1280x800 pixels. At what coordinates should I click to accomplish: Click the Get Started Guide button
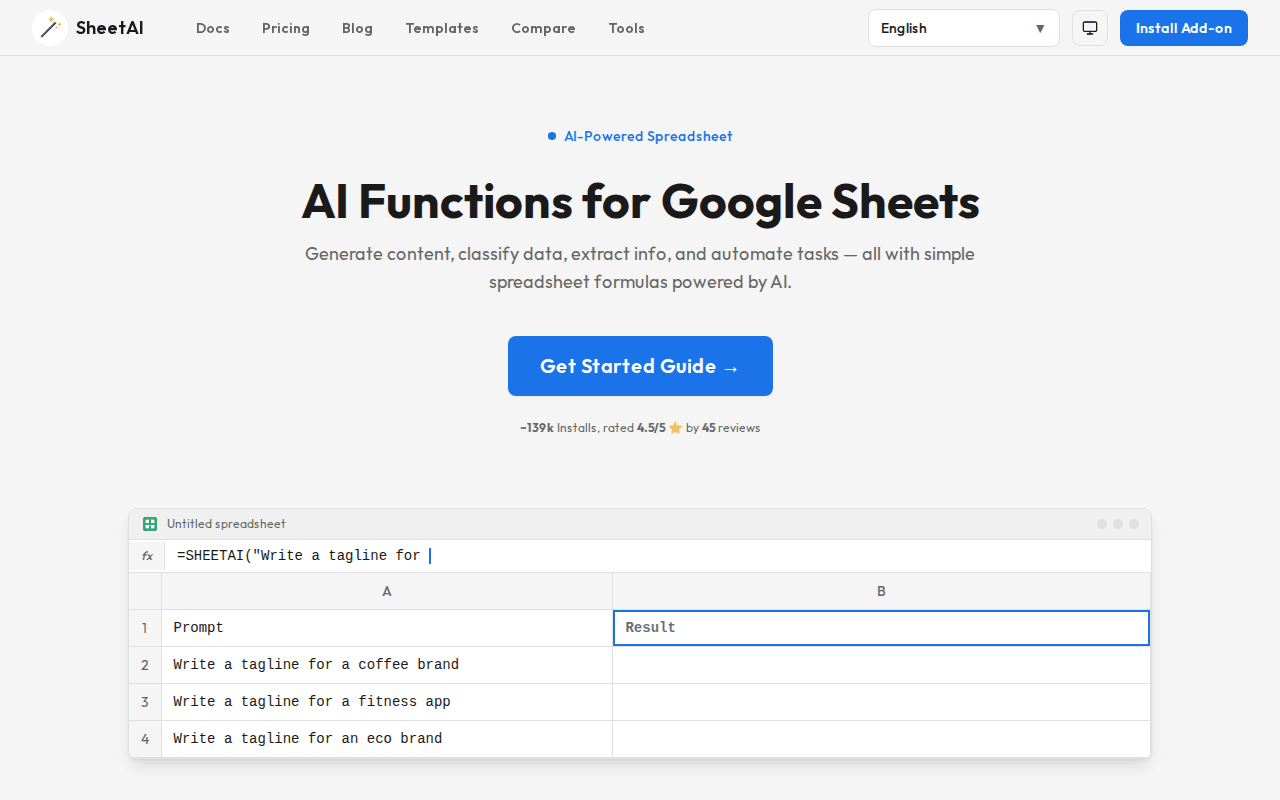coord(640,366)
